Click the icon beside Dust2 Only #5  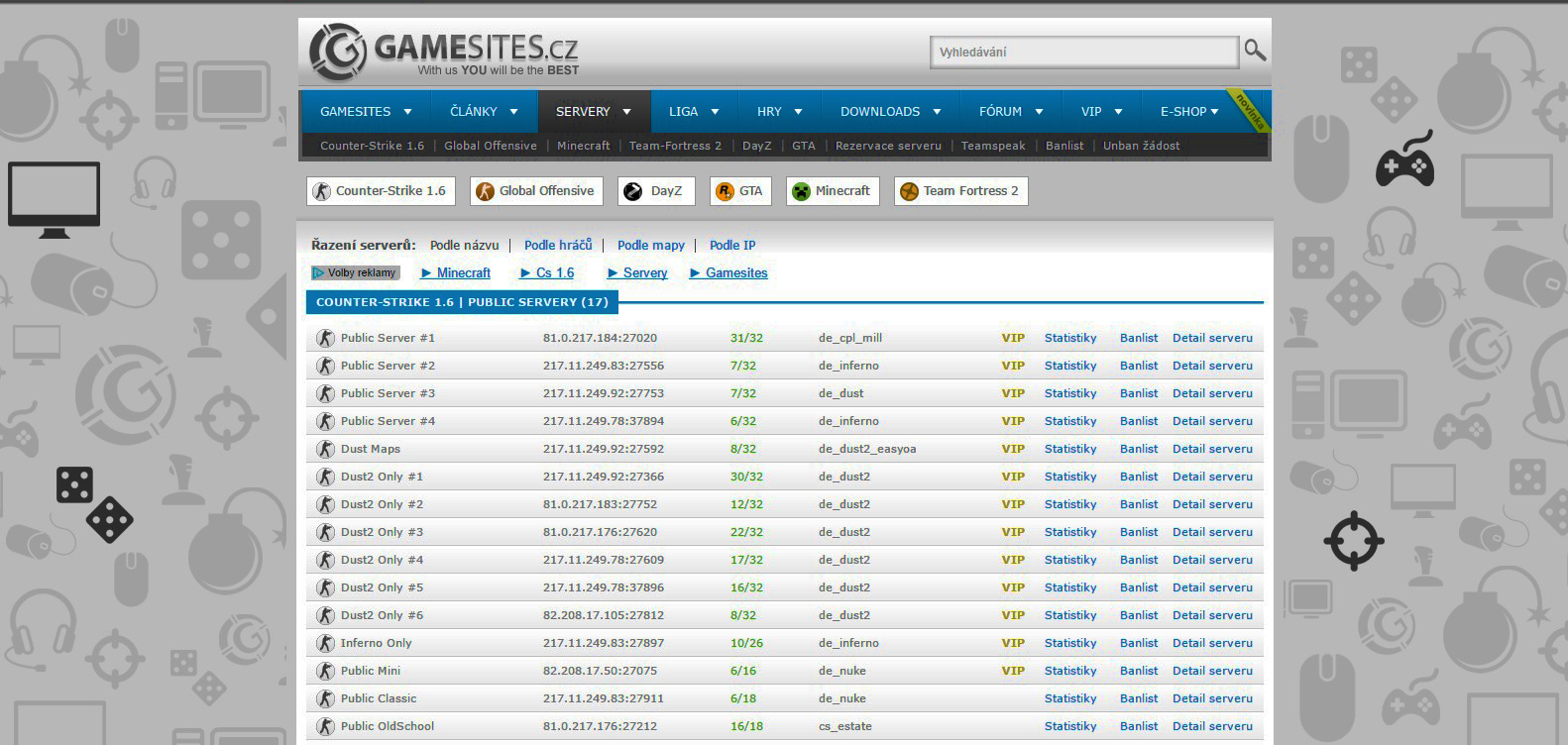(x=325, y=587)
